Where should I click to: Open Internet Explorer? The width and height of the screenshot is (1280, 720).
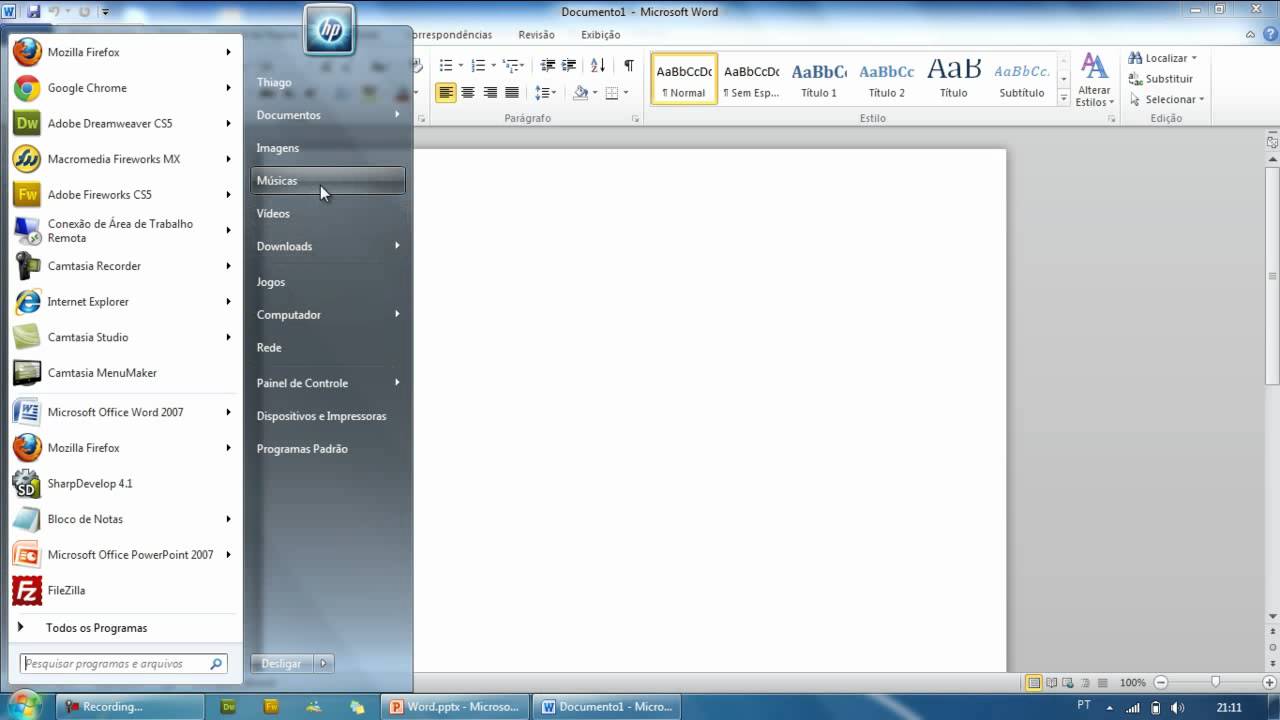click(x=124, y=301)
